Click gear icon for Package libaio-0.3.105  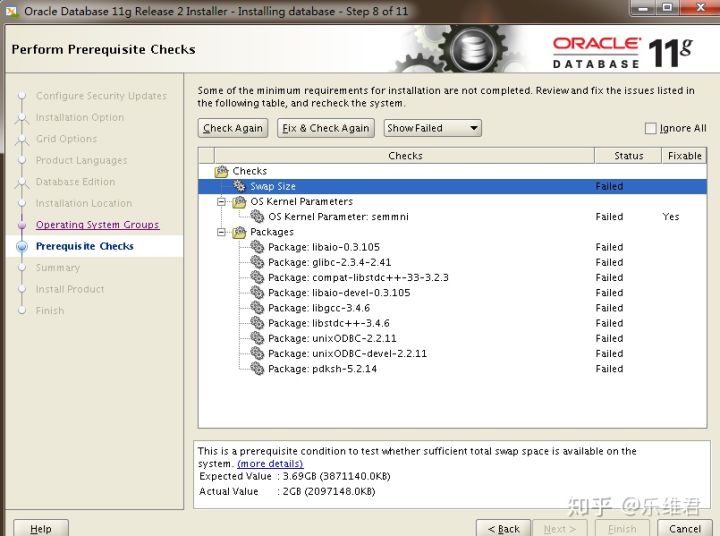[x=257, y=247]
